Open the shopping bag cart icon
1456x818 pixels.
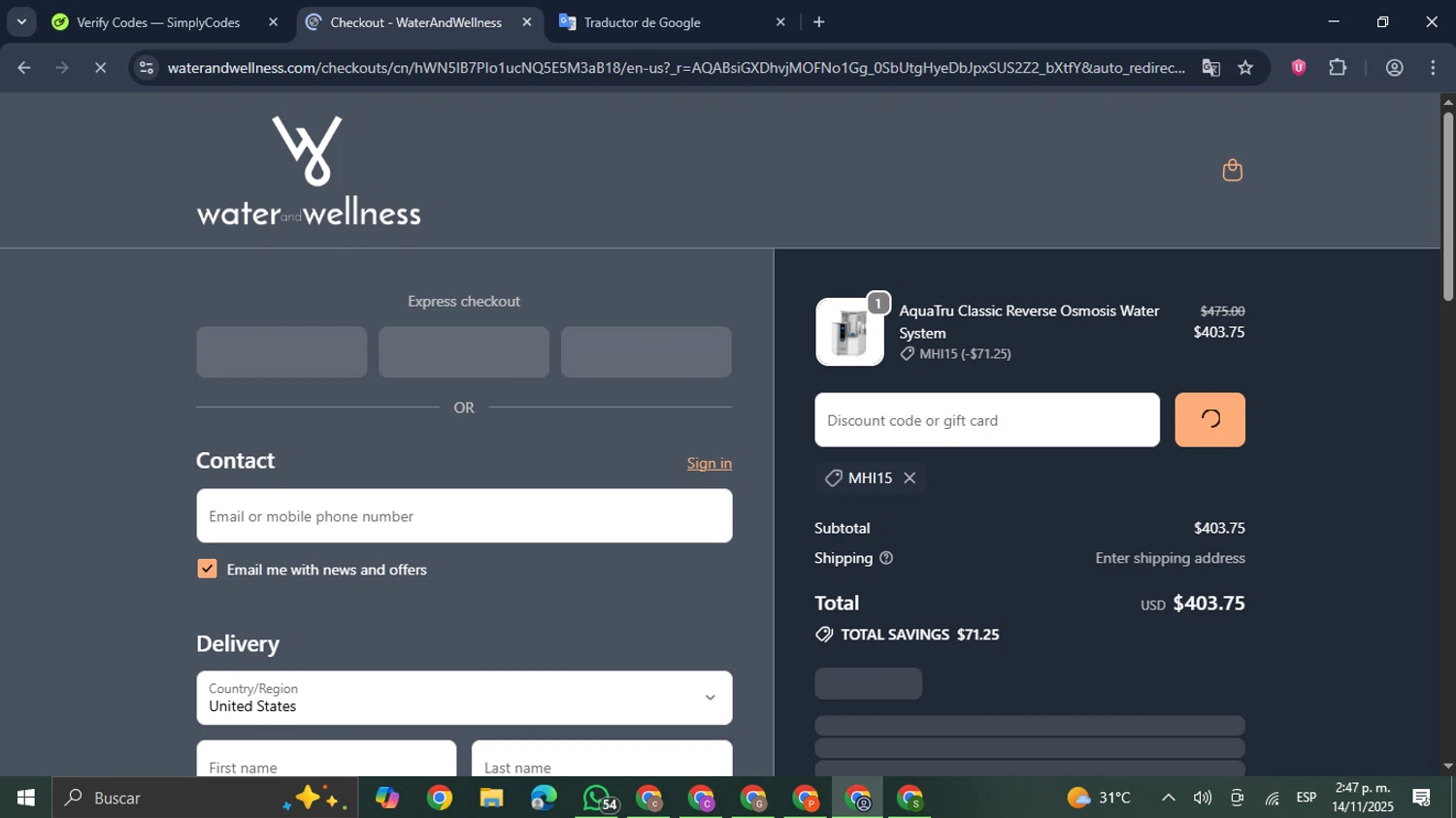coord(1232,171)
